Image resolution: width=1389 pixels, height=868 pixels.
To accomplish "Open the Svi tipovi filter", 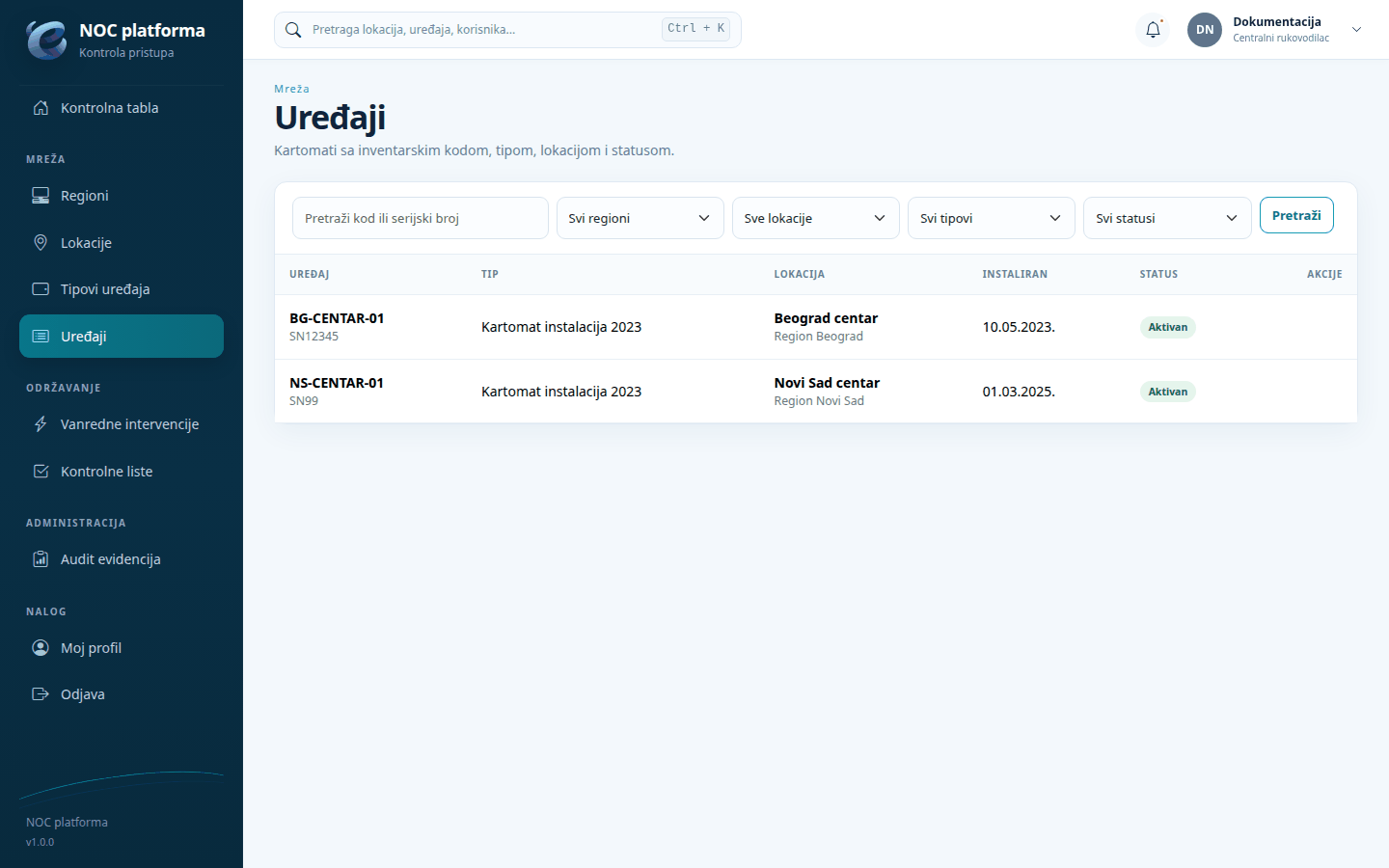I will 991,218.
